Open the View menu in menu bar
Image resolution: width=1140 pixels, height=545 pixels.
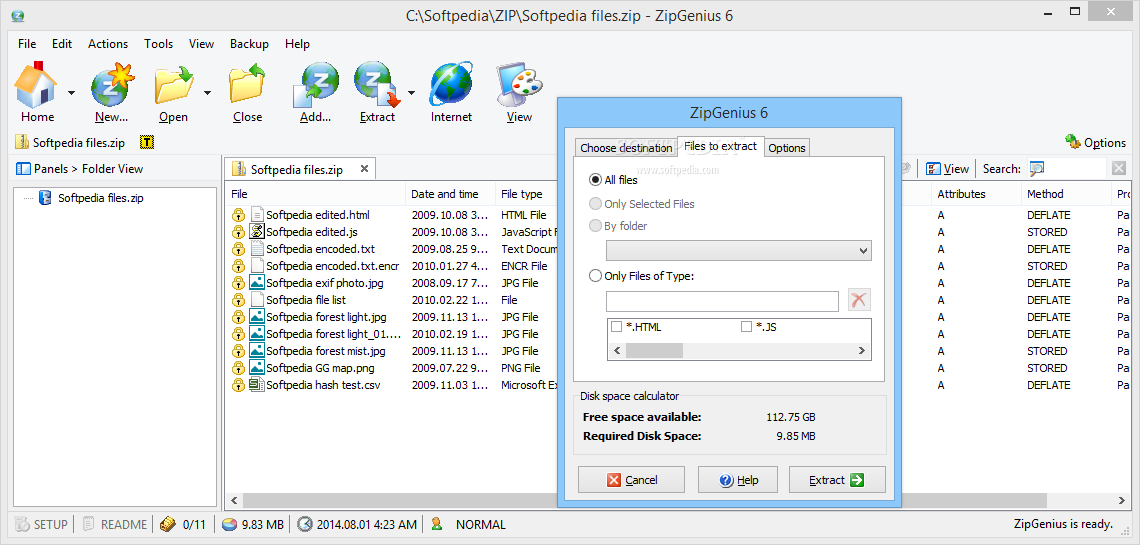(x=201, y=44)
